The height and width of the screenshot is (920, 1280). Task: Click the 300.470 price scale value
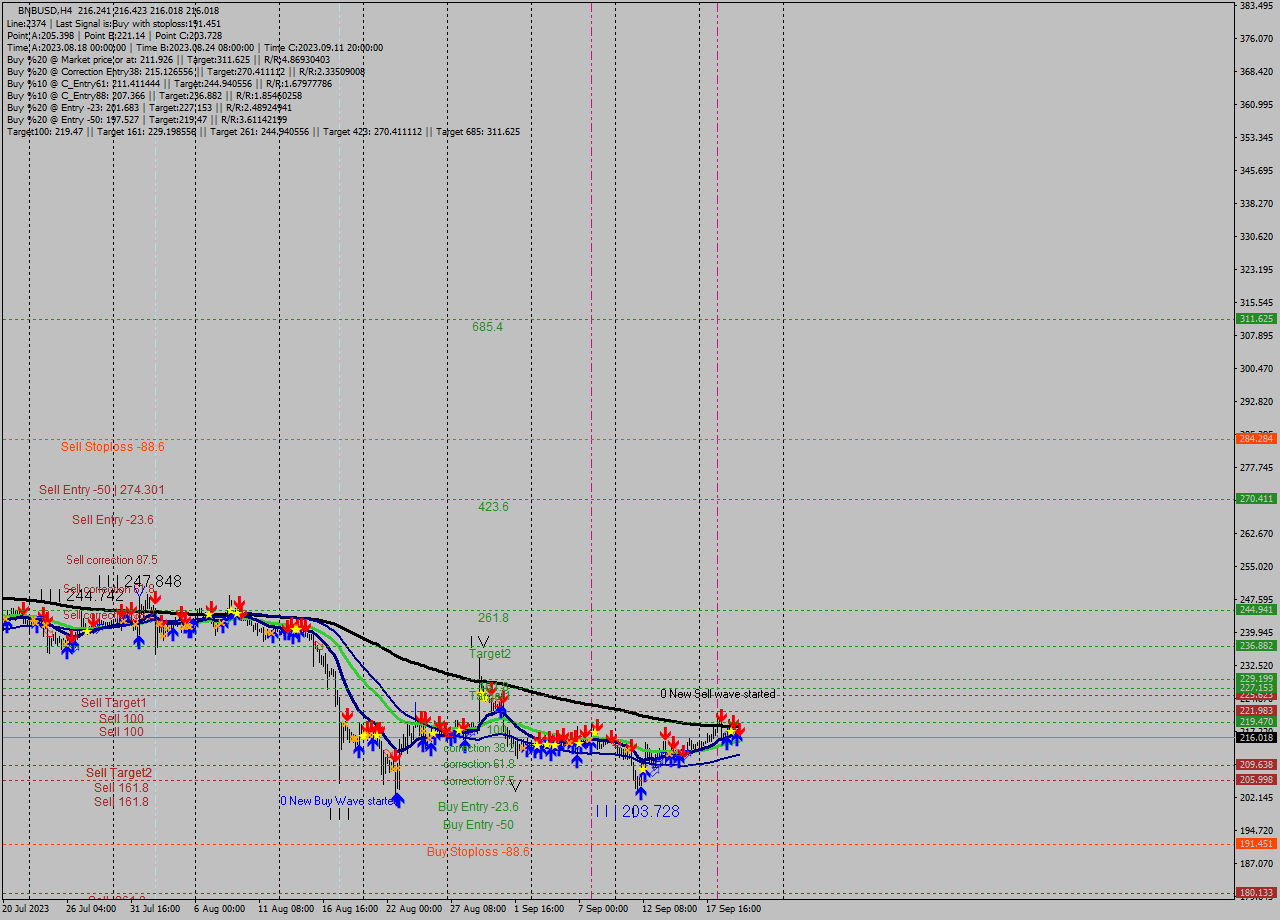1255,368
